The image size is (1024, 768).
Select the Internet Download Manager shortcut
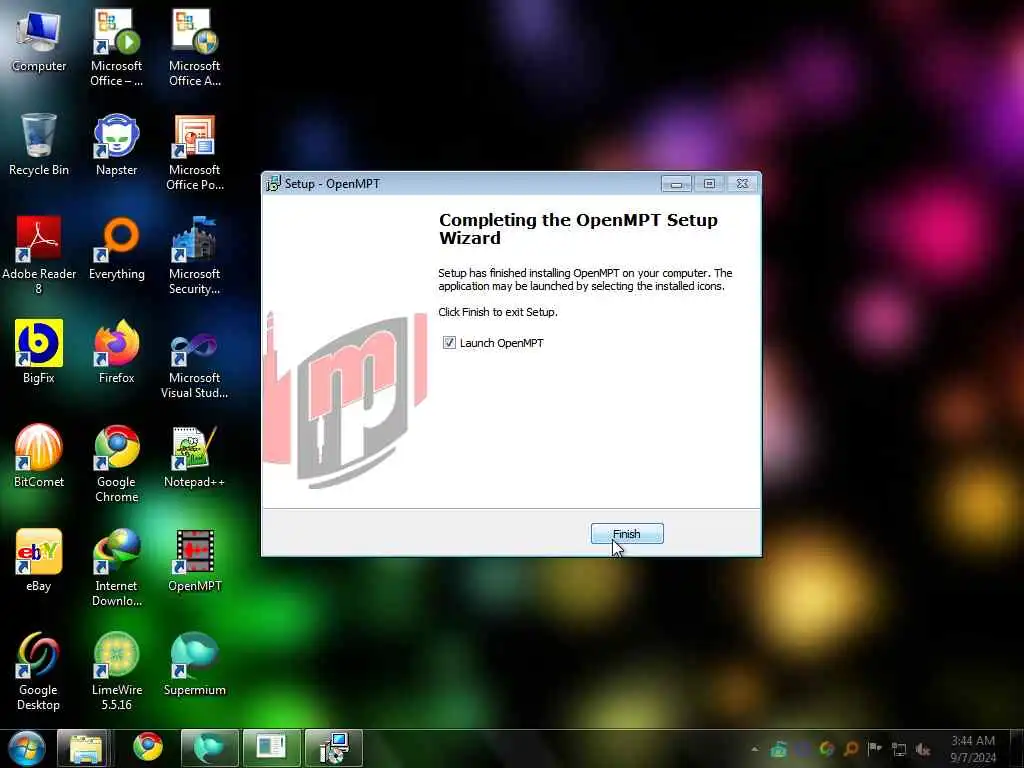pyautogui.click(x=116, y=568)
